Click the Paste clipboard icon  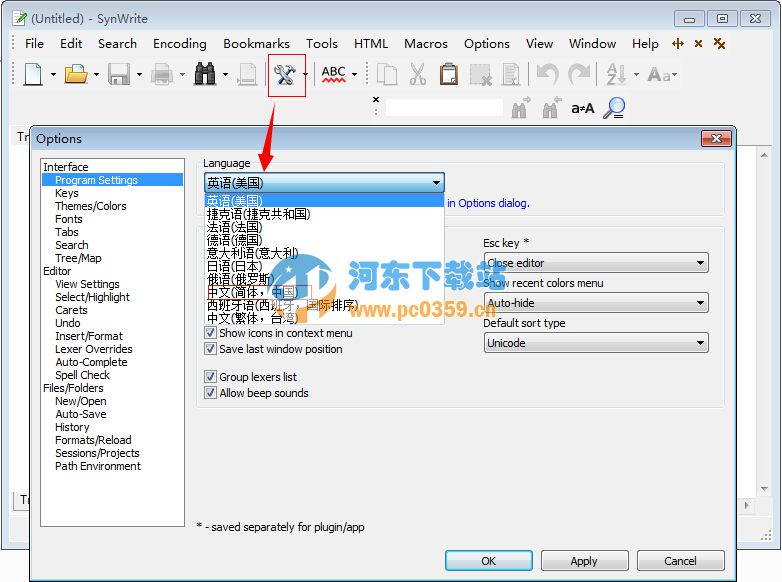coord(448,75)
